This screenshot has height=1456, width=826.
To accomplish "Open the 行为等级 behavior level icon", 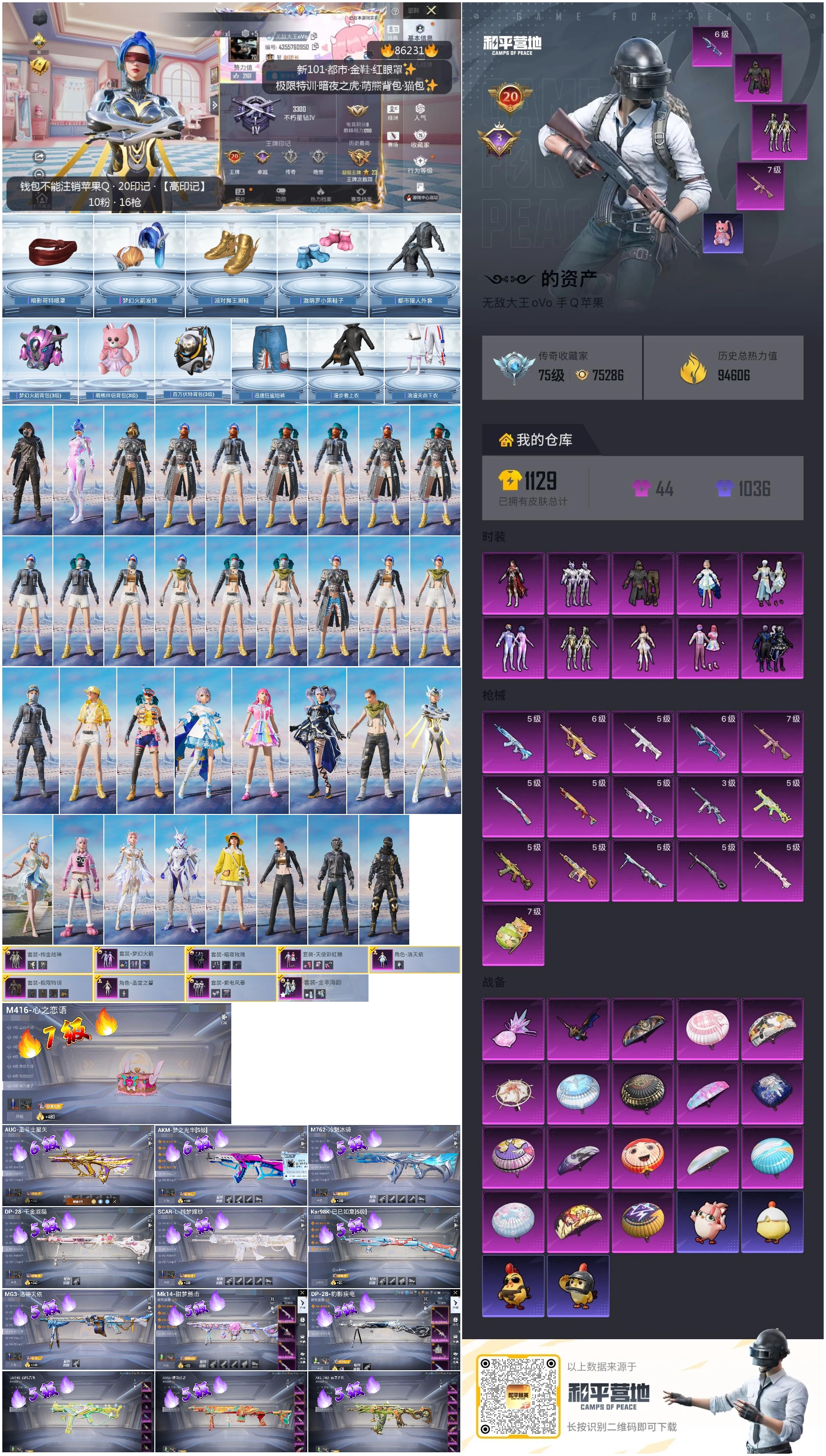I will click(420, 165).
